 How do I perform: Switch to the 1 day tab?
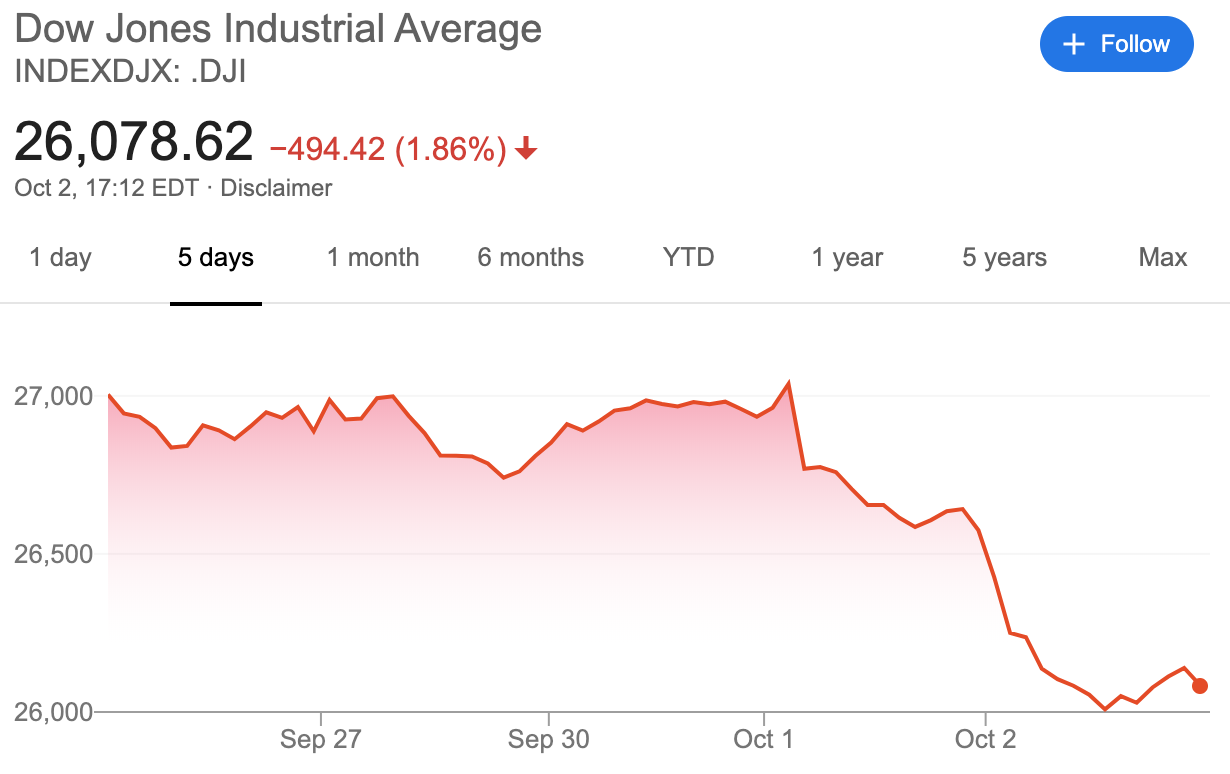pos(60,257)
